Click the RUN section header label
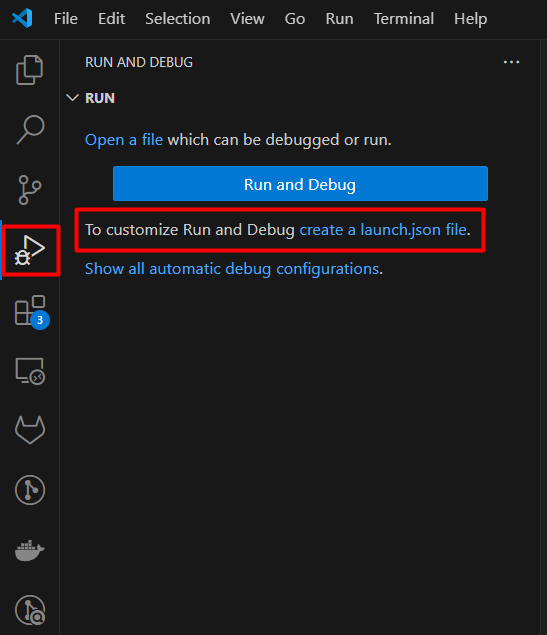The height and width of the screenshot is (635, 547). (100, 98)
